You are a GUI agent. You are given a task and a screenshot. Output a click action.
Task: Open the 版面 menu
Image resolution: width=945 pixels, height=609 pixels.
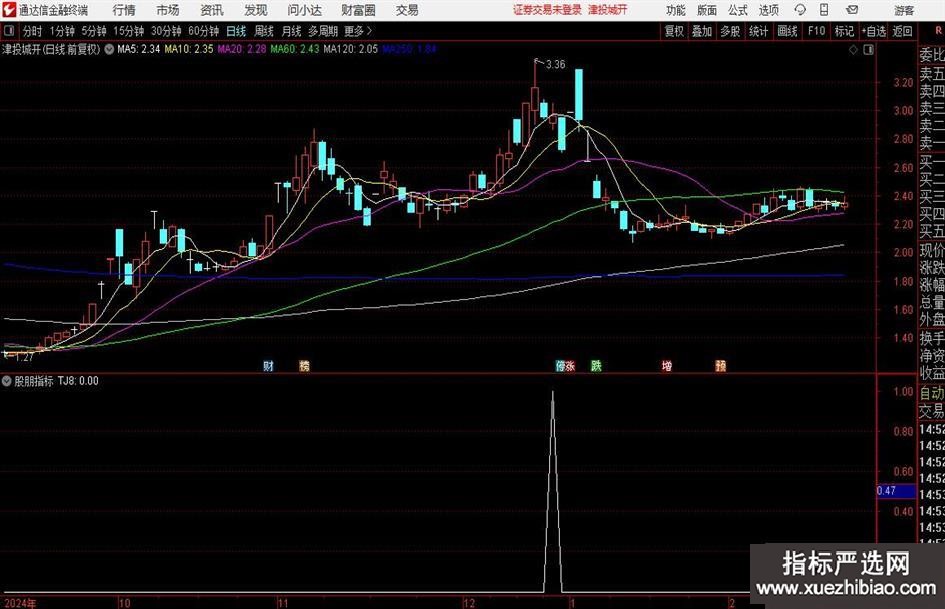pyautogui.click(x=706, y=10)
